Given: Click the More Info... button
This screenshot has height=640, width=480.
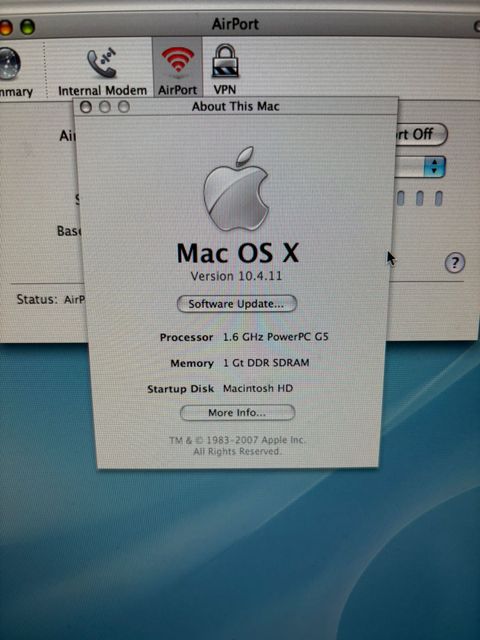Looking at the screenshot, I should point(237,413).
